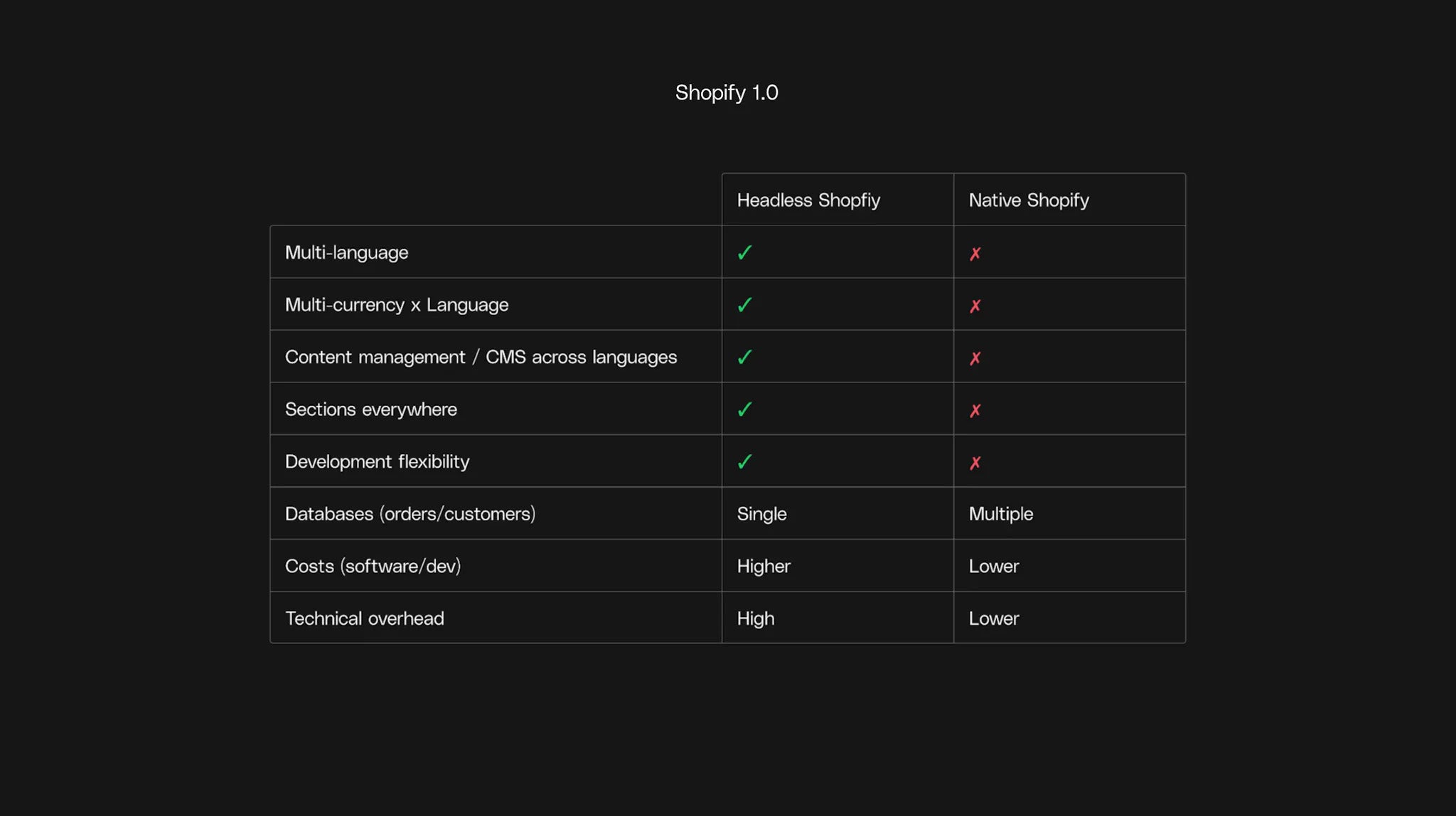Click green checkmark for Sections everywhere

click(744, 409)
